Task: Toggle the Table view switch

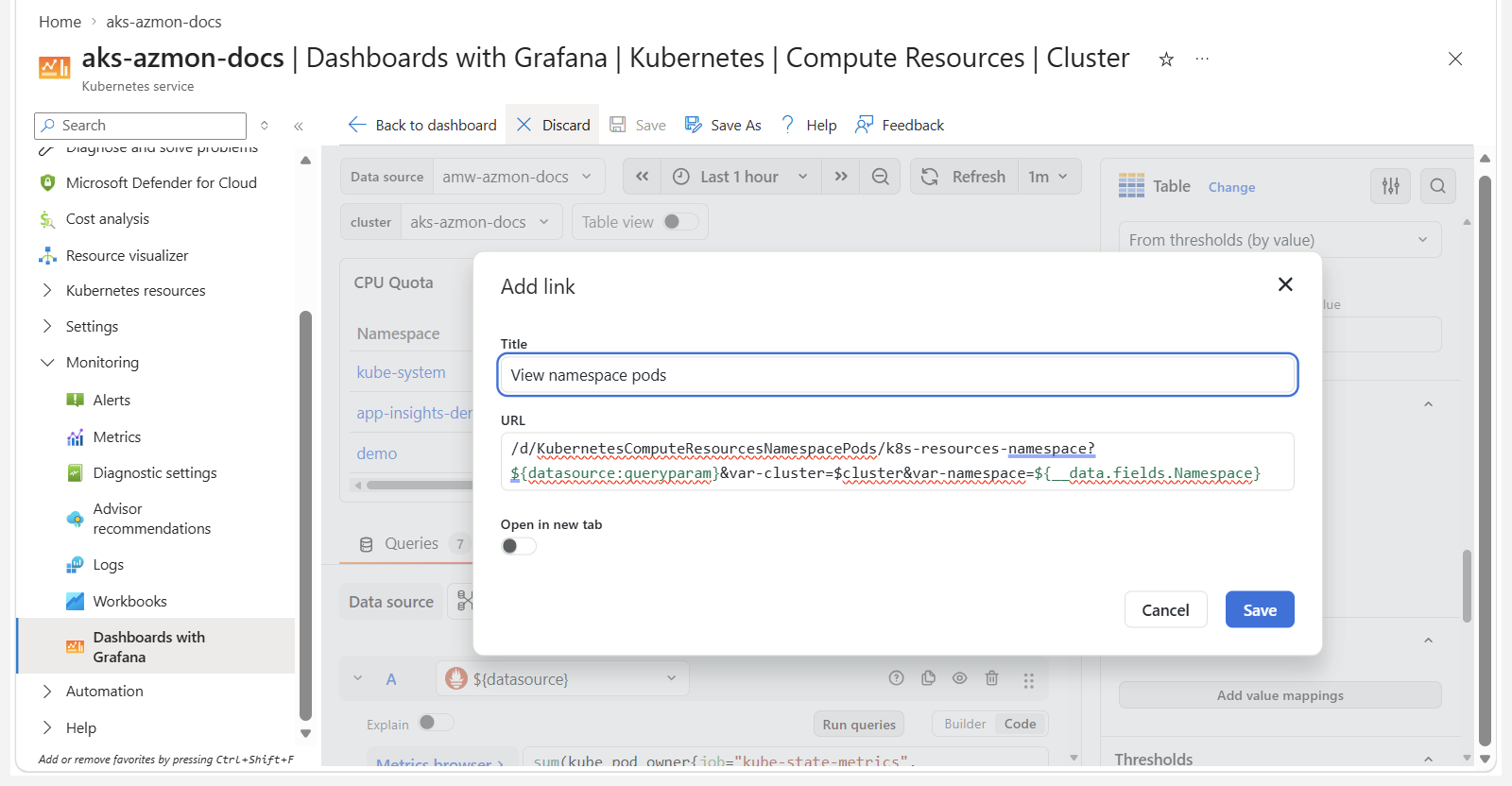Action: pyautogui.click(x=680, y=222)
